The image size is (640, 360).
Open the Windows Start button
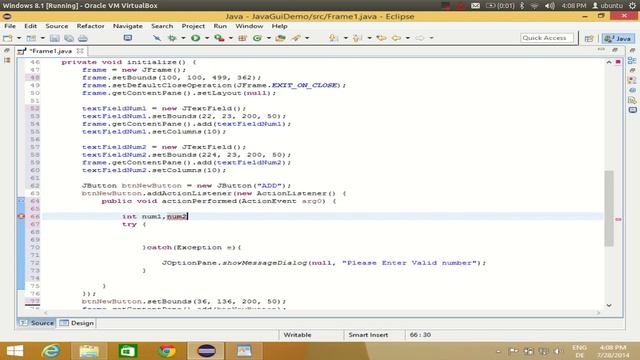coord(15,351)
